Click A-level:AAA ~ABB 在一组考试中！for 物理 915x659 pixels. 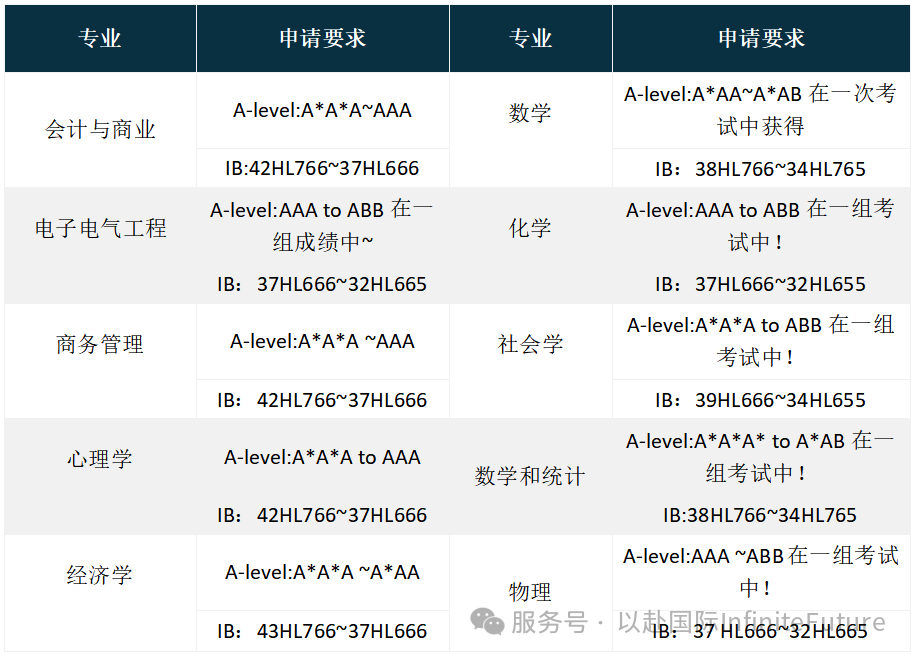[761, 572]
